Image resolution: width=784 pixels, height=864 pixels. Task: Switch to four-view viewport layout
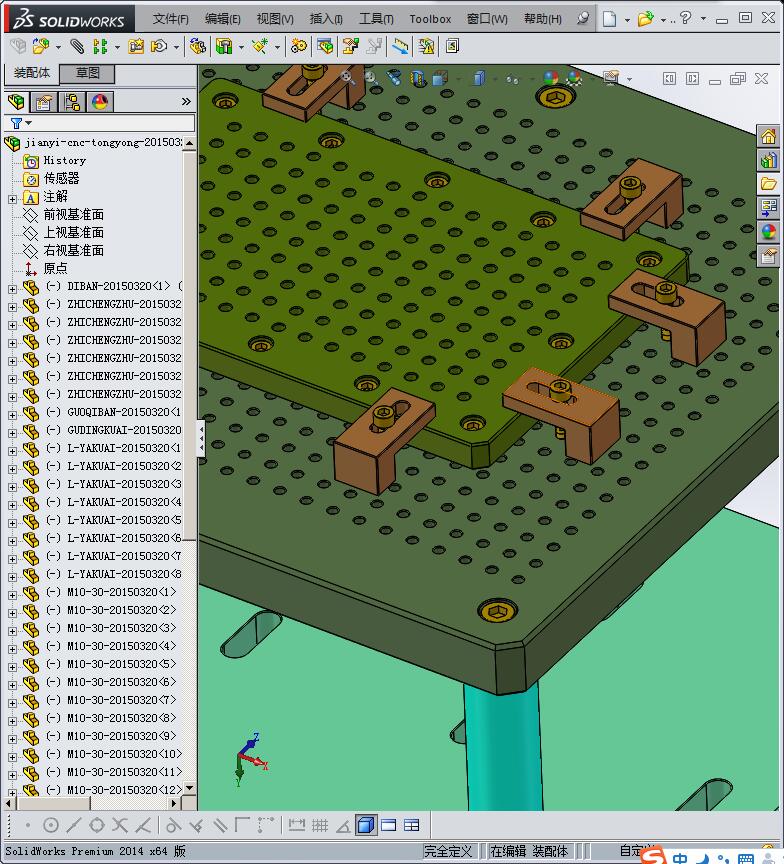412,825
